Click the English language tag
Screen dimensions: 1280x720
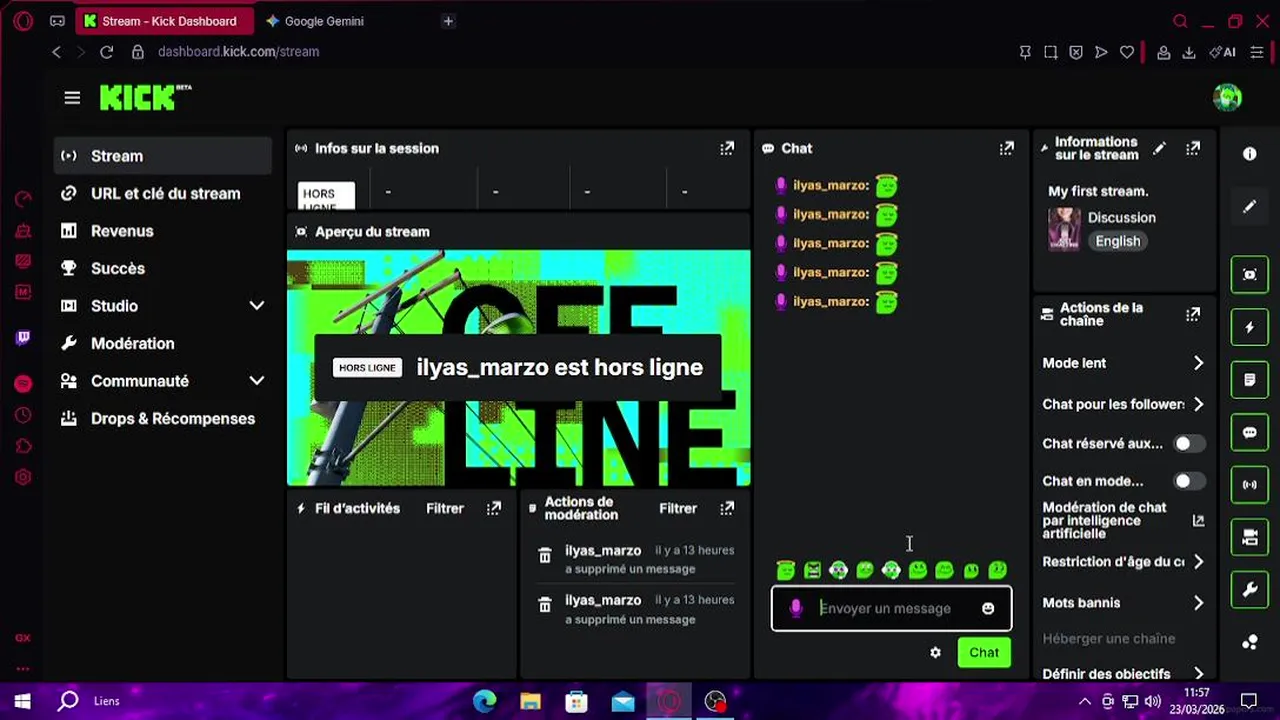[1117, 241]
